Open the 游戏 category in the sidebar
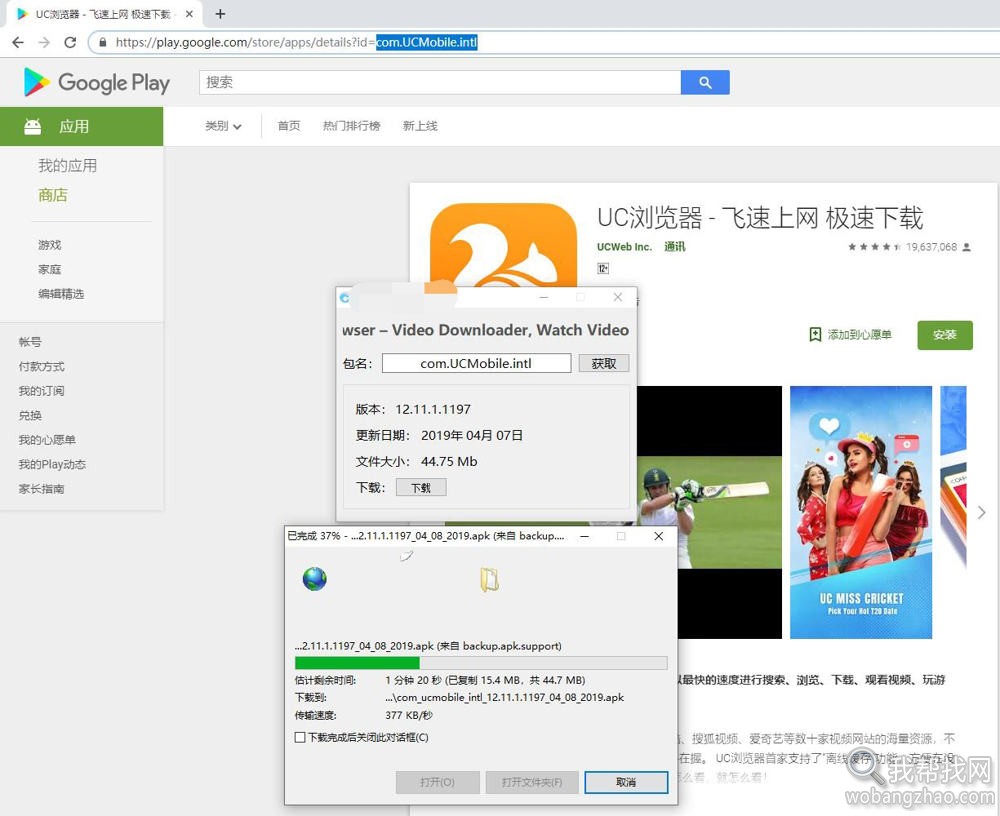 (x=50, y=245)
